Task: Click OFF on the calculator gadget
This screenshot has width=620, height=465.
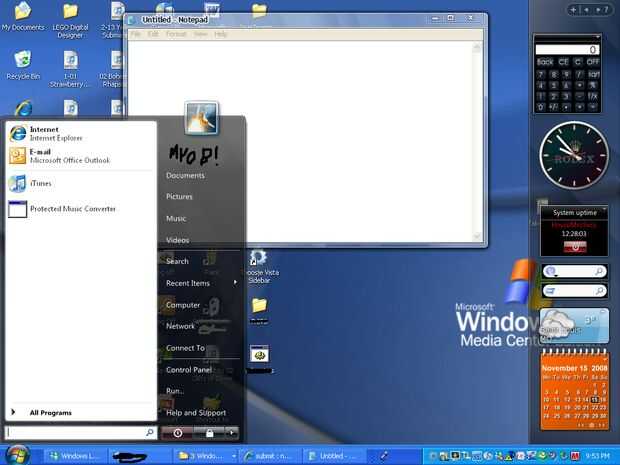Action: coord(593,62)
